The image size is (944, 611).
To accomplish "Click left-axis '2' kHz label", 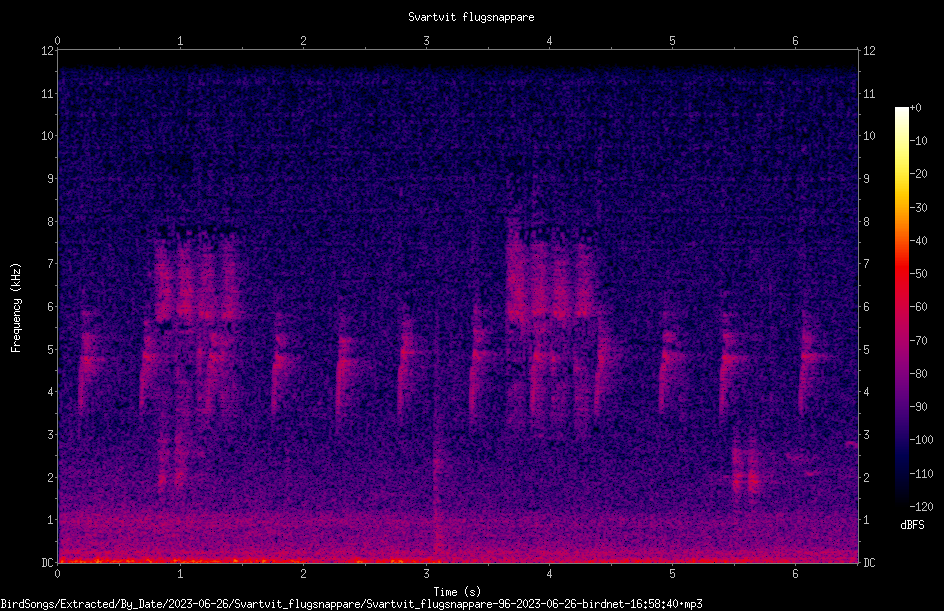I will 51,477.
